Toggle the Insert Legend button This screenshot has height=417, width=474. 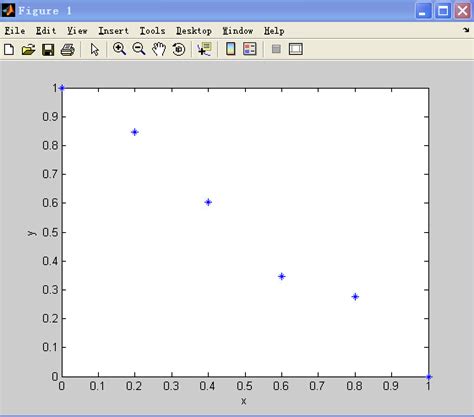(x=250, y=49)
